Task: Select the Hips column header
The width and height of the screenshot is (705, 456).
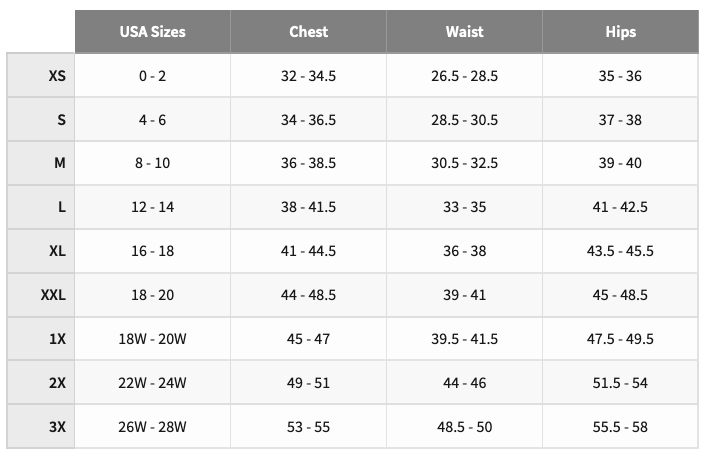Action: (620, 31)
